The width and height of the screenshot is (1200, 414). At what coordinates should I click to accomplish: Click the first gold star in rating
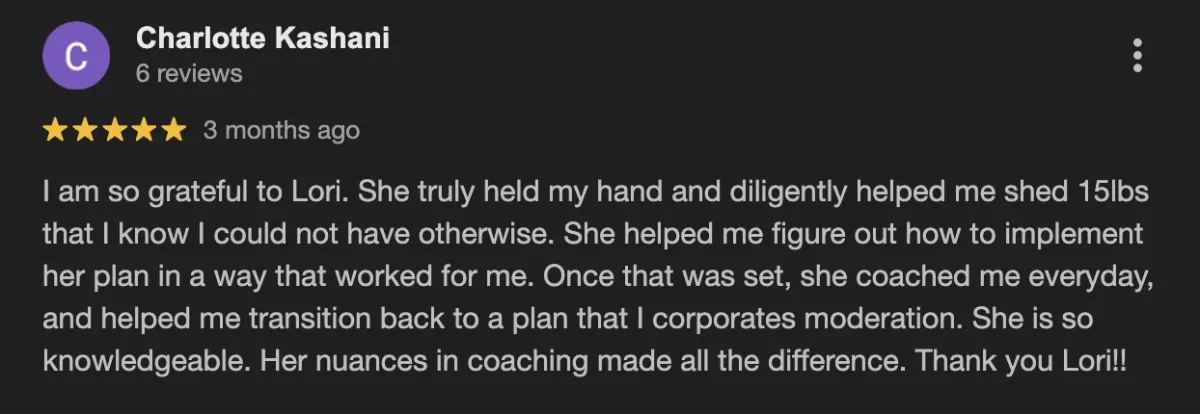point(56,130)
